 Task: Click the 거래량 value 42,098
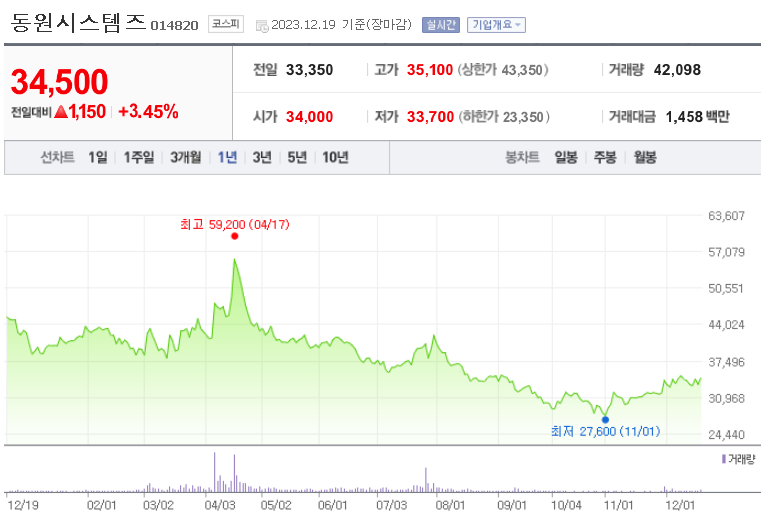pos(678,70)
